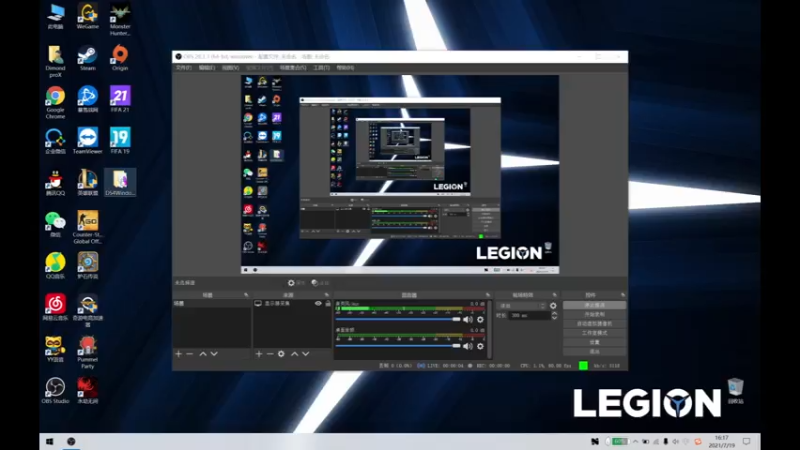Open source properties gear in Sources panel
The width and height of the screenshot is (800, 450).
pos(281,354)
